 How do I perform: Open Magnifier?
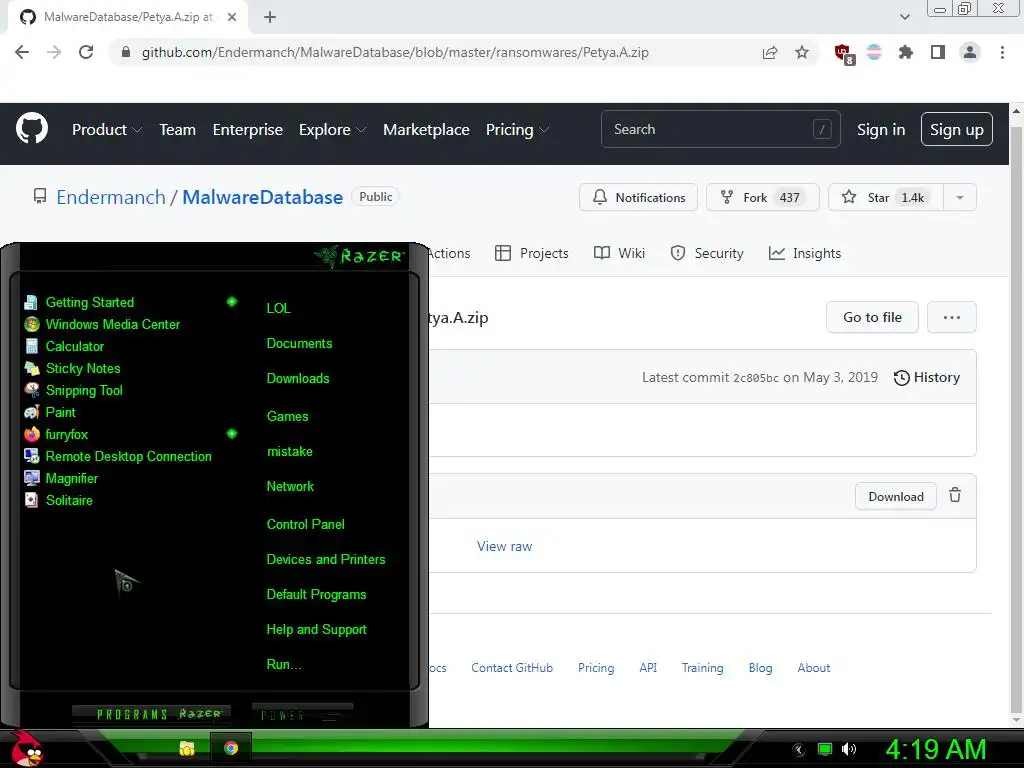tap(61, 479)
